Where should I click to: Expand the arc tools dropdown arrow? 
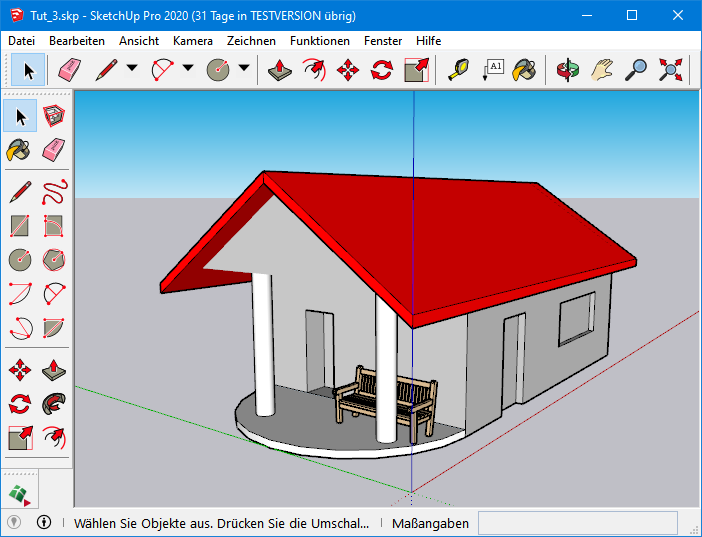[x=187, y=70]
